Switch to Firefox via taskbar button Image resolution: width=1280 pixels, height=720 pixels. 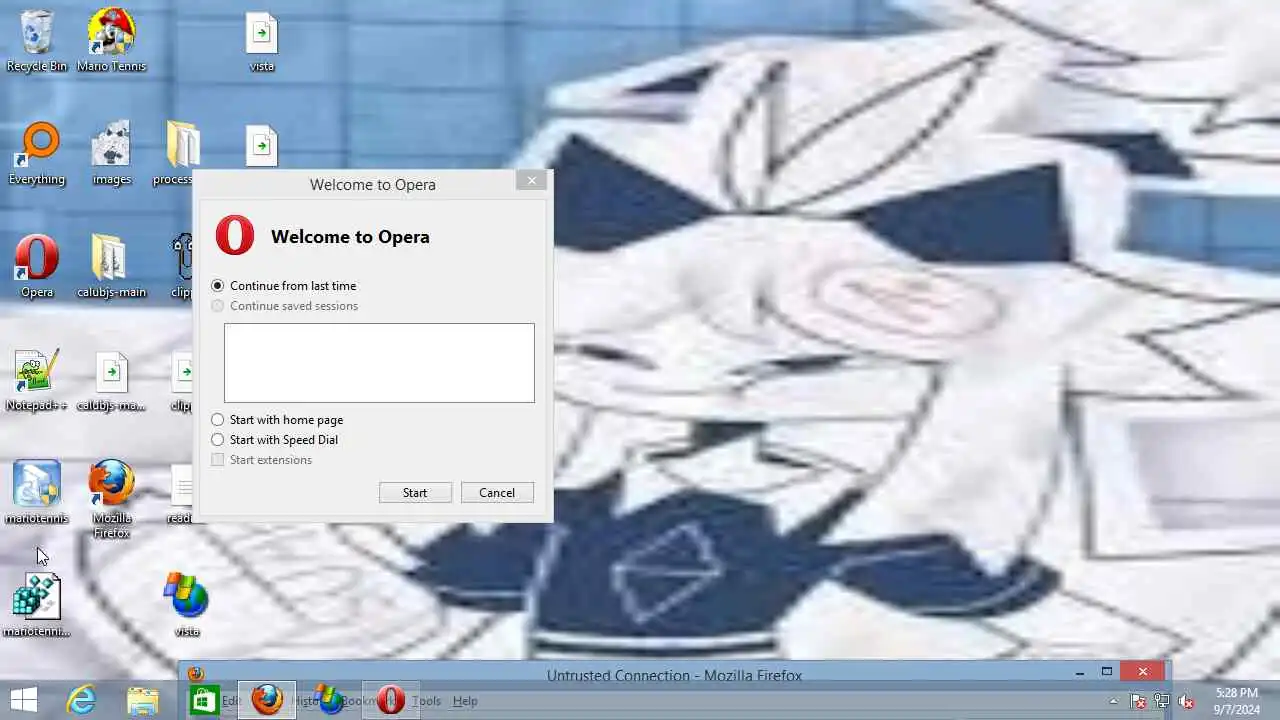coord(266,700)
